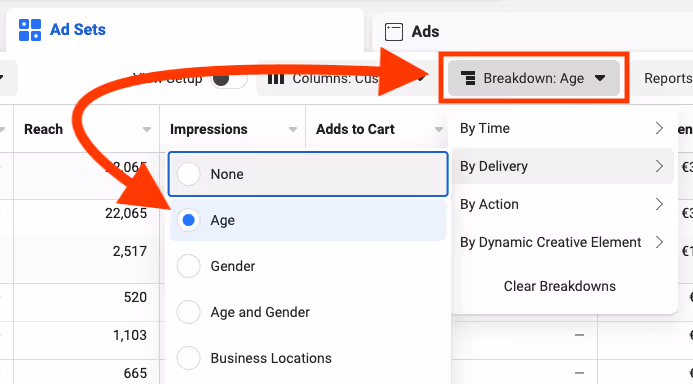Select the Business Locations radio option

click(308, 358)
